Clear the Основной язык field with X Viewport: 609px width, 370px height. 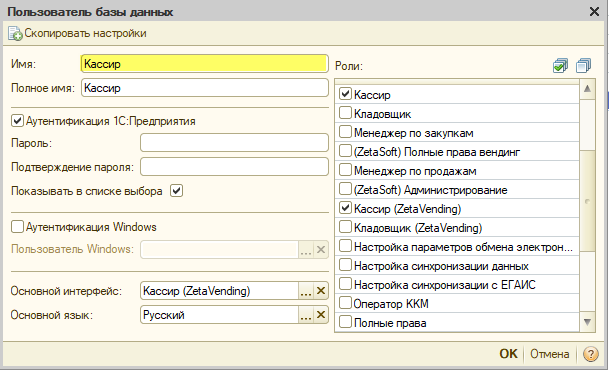click(321, 314)
